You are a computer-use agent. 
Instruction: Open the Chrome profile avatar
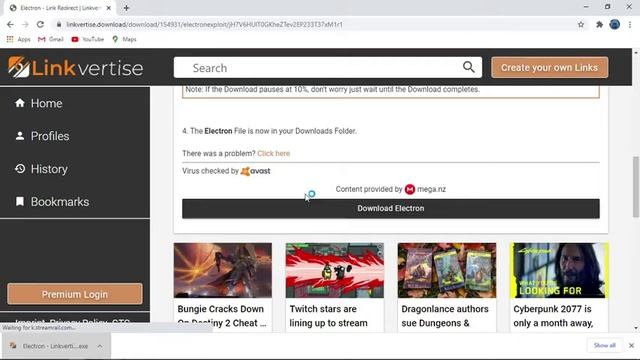pyautogui.click(x=615, y=24)
